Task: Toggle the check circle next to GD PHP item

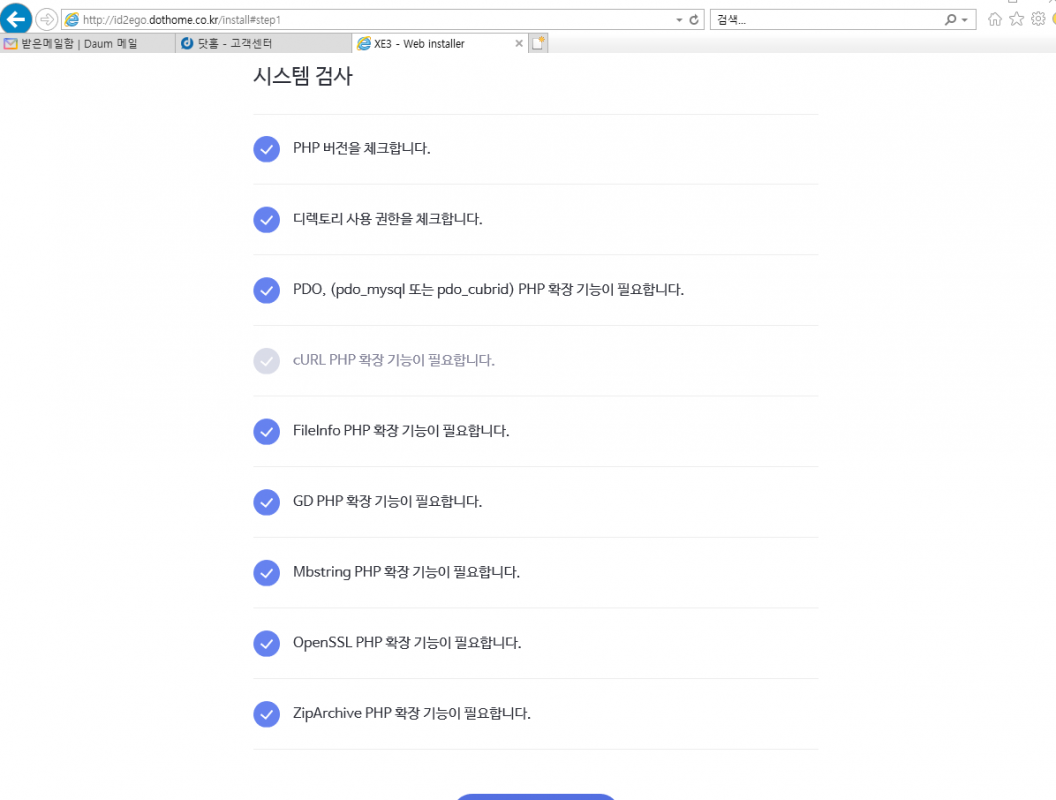Action: point(266,502)
